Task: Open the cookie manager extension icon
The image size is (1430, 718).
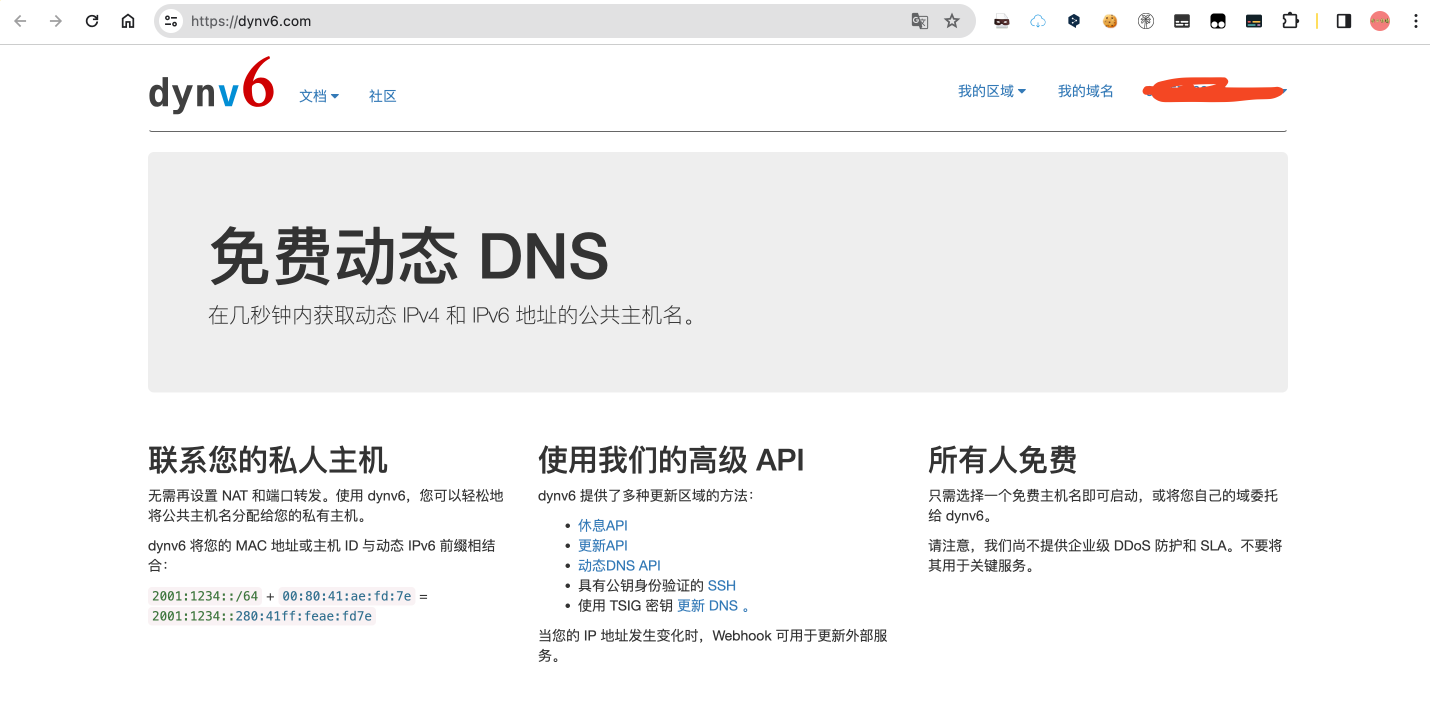Action: point(1110,20)
